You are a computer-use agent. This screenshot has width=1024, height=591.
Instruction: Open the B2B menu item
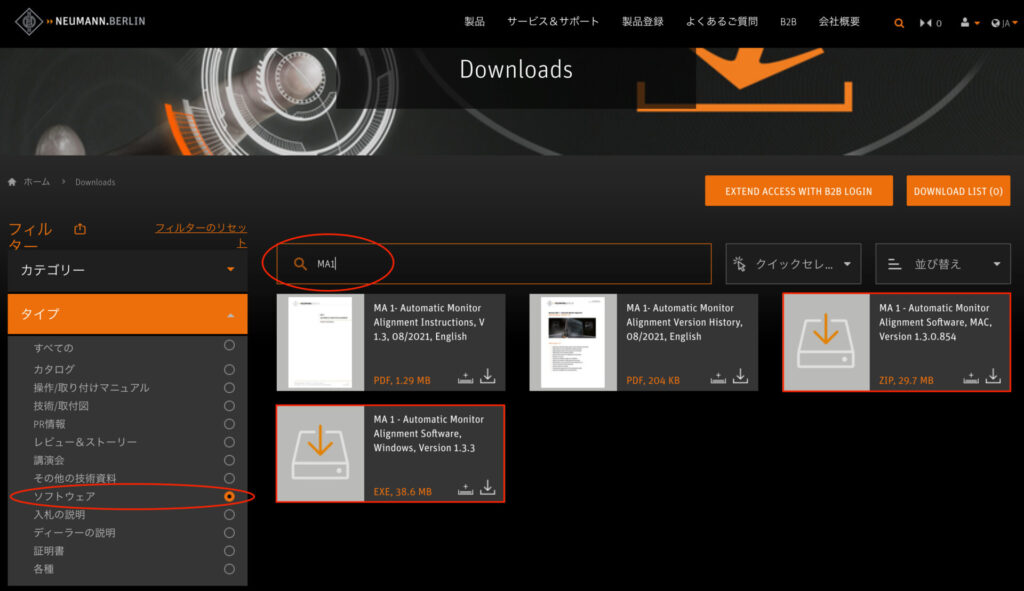(x=788, y=22)
